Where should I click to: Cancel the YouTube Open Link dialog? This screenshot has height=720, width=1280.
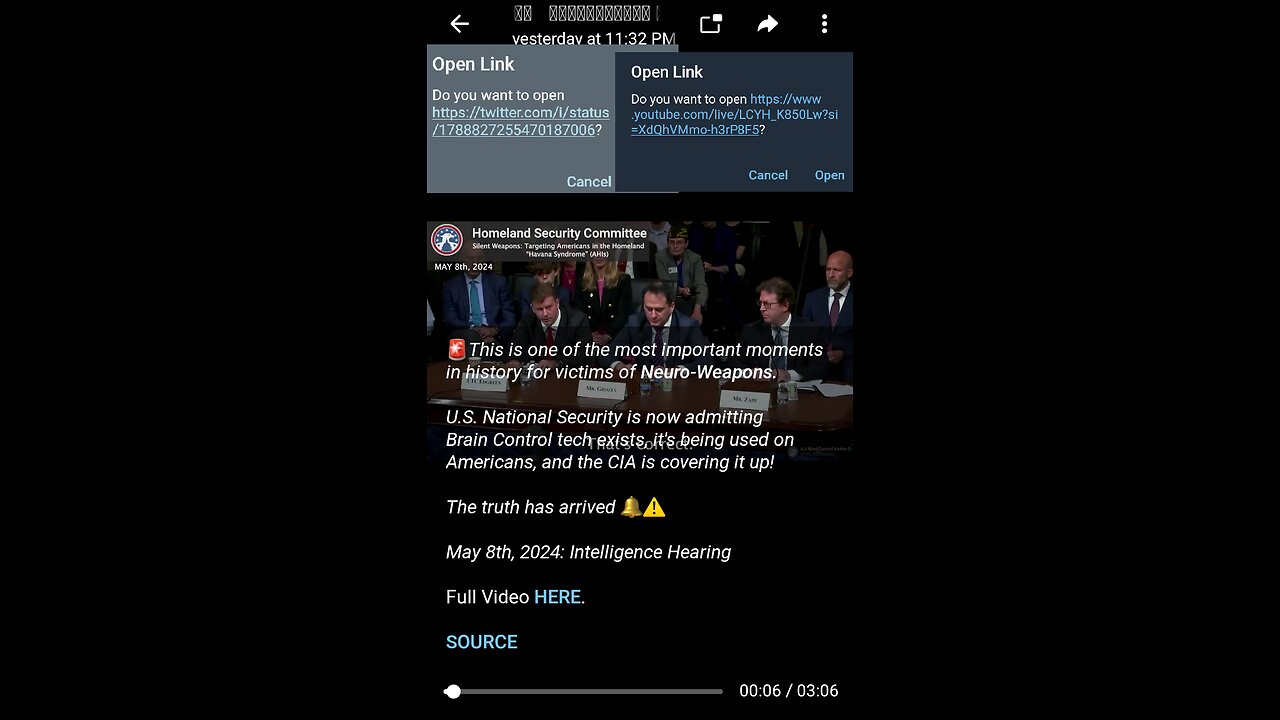click(768, 175)
